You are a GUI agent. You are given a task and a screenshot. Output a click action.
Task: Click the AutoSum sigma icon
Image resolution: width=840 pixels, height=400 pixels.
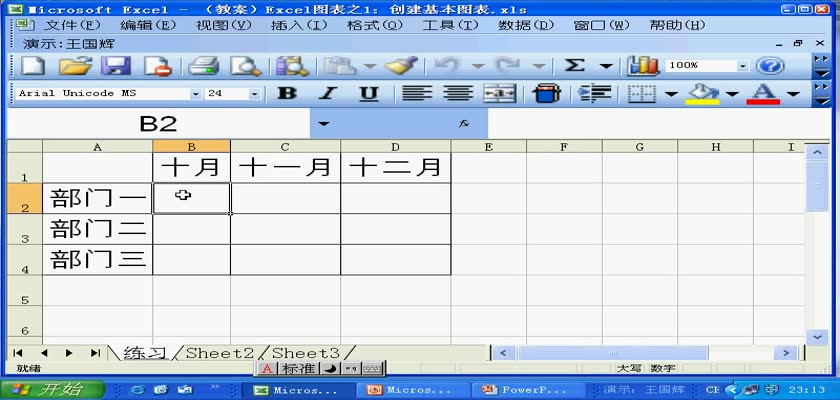click(574, 66)
